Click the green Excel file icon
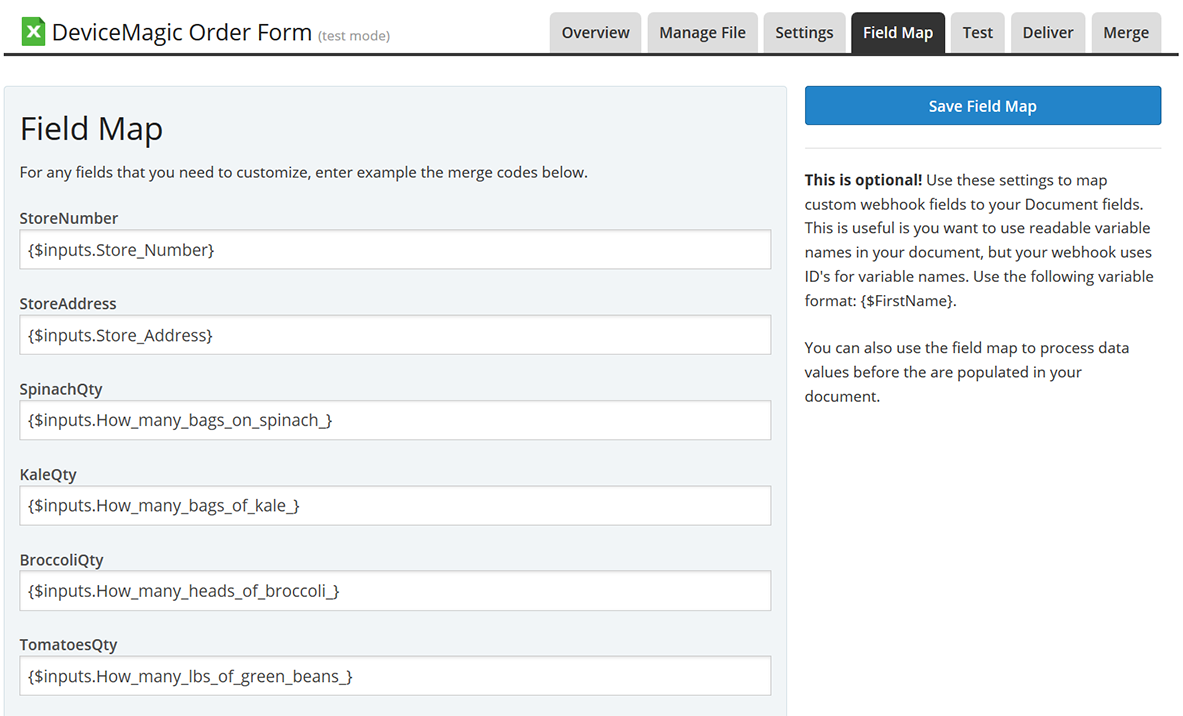The width and height of the screenshot is (1183, 716). point(33,32)
